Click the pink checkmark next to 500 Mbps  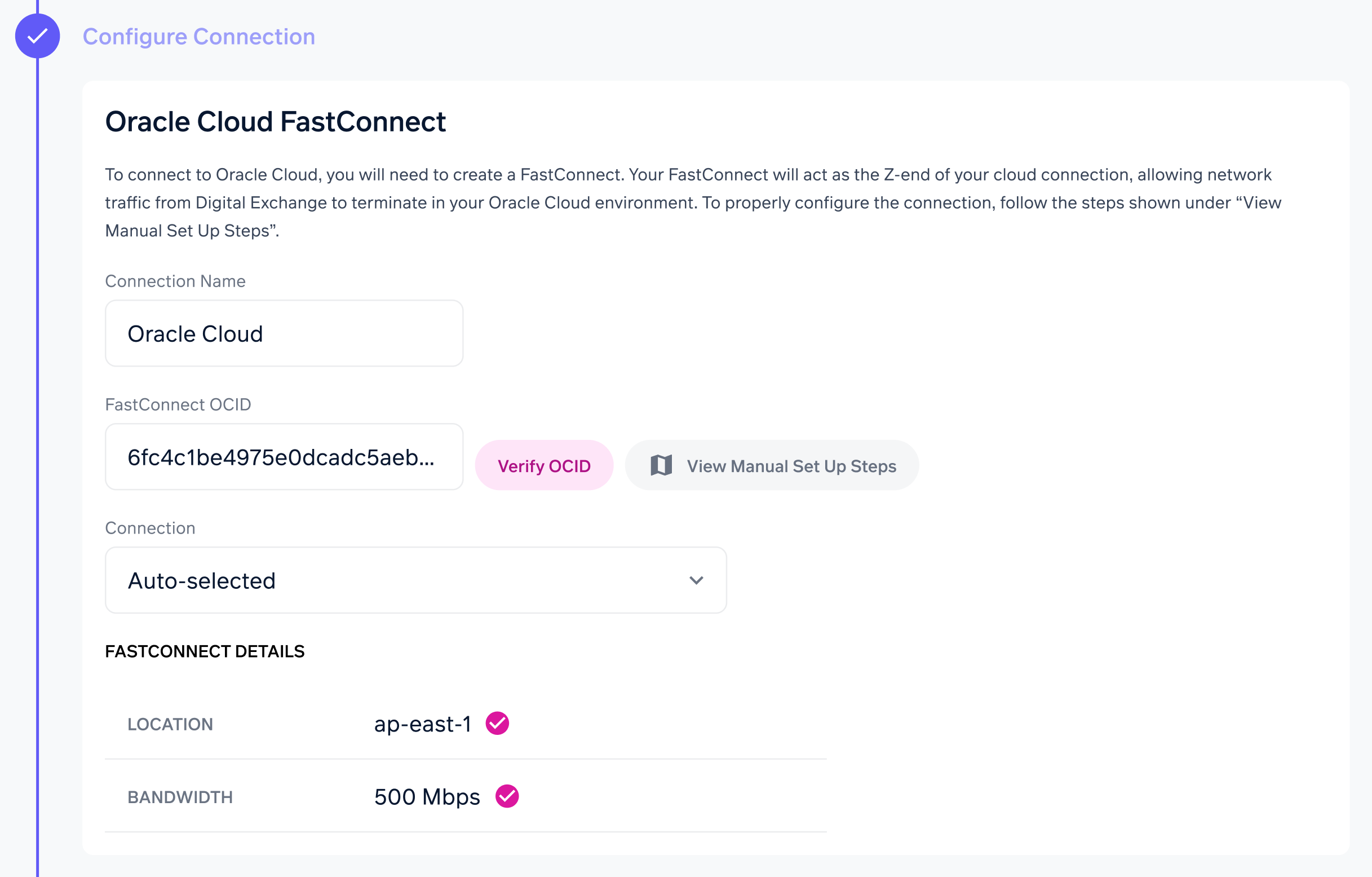pyautogui.click(x=507, y=796)
